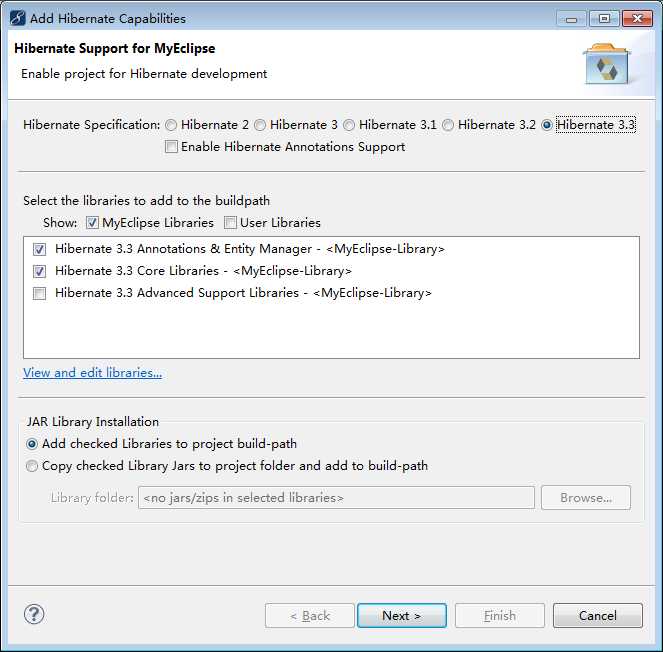Open View and edit libraries link
The image size is (663, 652).
[x=92, y=373]
